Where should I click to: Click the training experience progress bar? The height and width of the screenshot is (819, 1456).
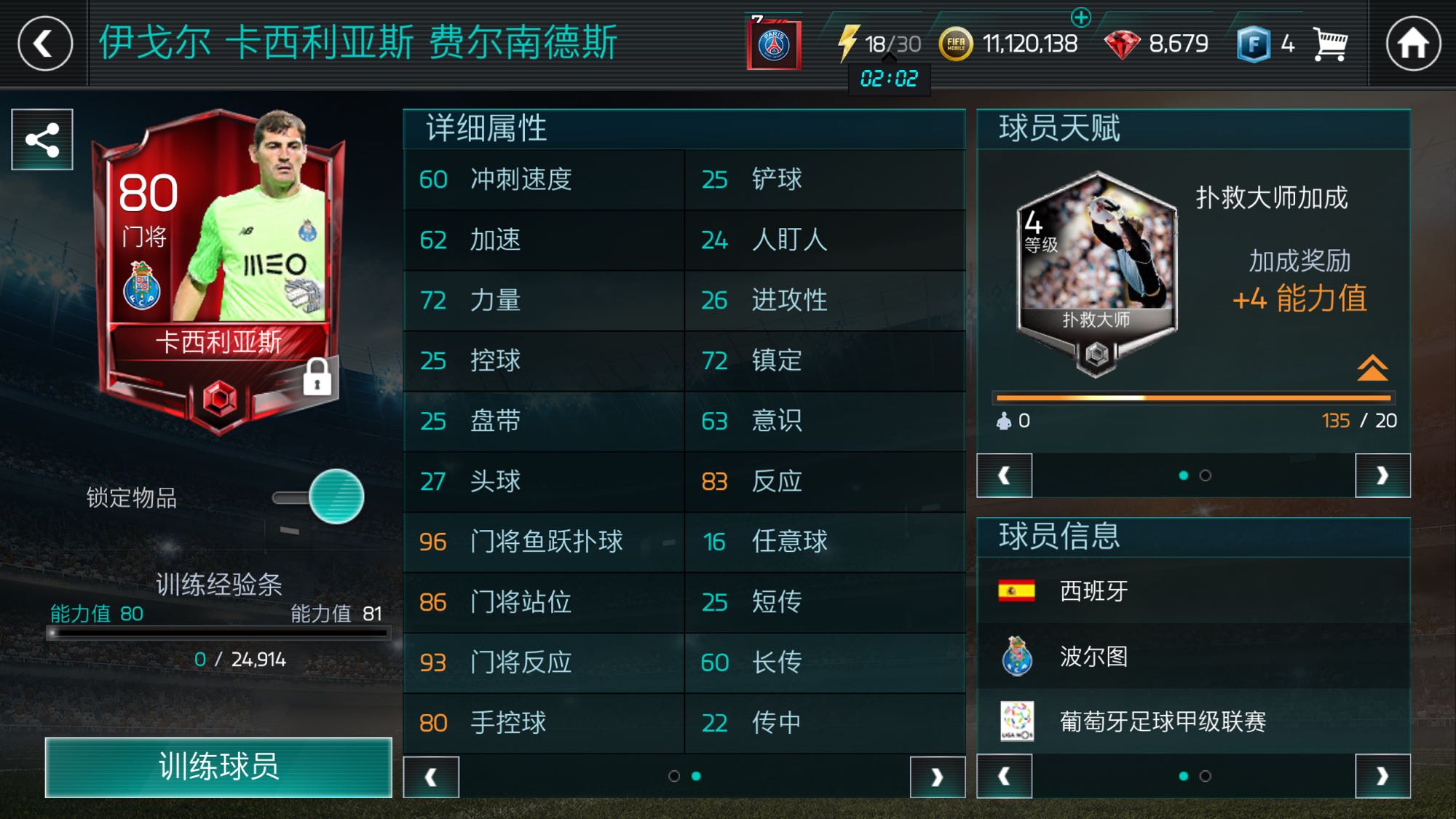click(x=218, y=633)
